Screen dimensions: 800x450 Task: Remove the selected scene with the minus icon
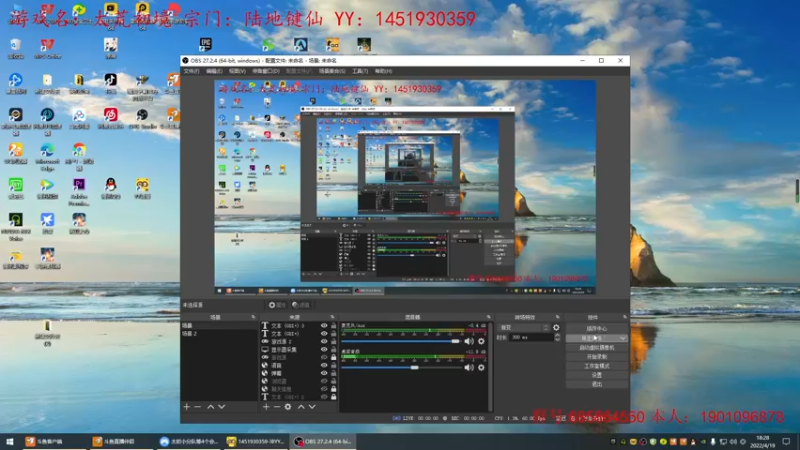(x=197, y=407)
